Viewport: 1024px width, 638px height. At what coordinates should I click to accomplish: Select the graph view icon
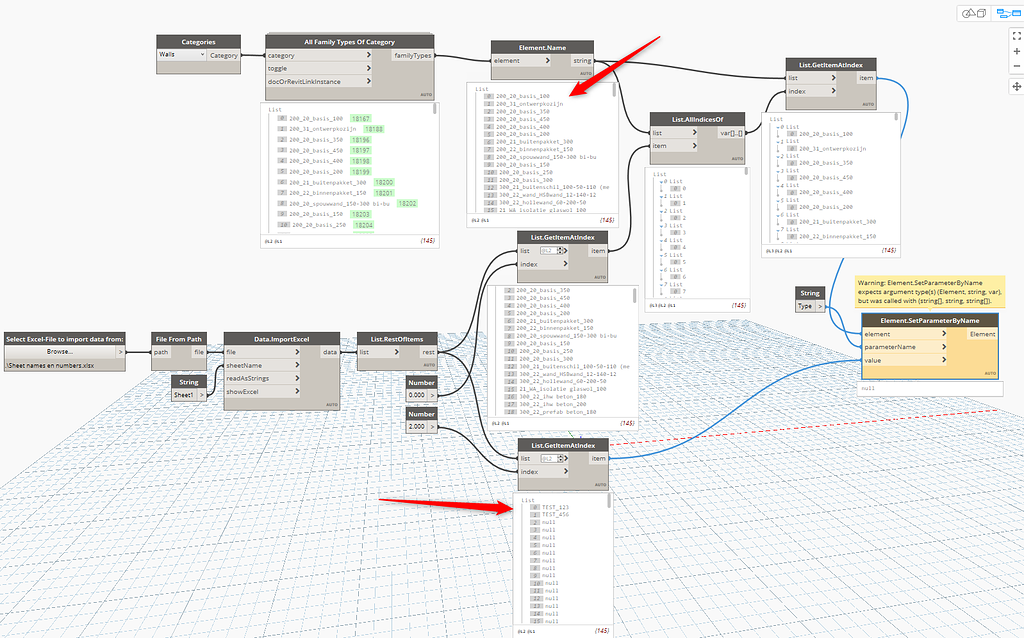click(1008, 14)
